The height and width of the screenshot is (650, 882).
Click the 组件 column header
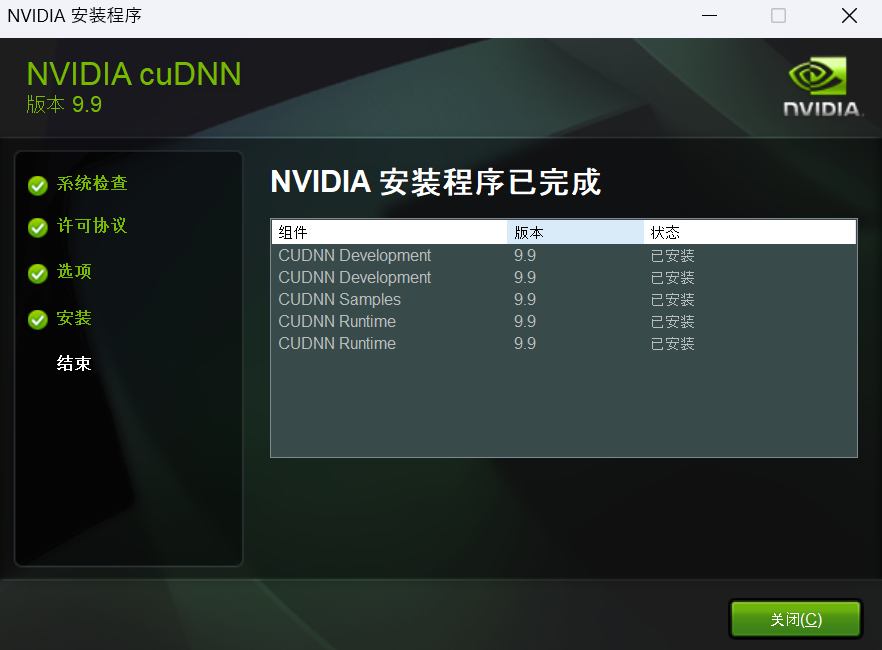coord(389,232)
